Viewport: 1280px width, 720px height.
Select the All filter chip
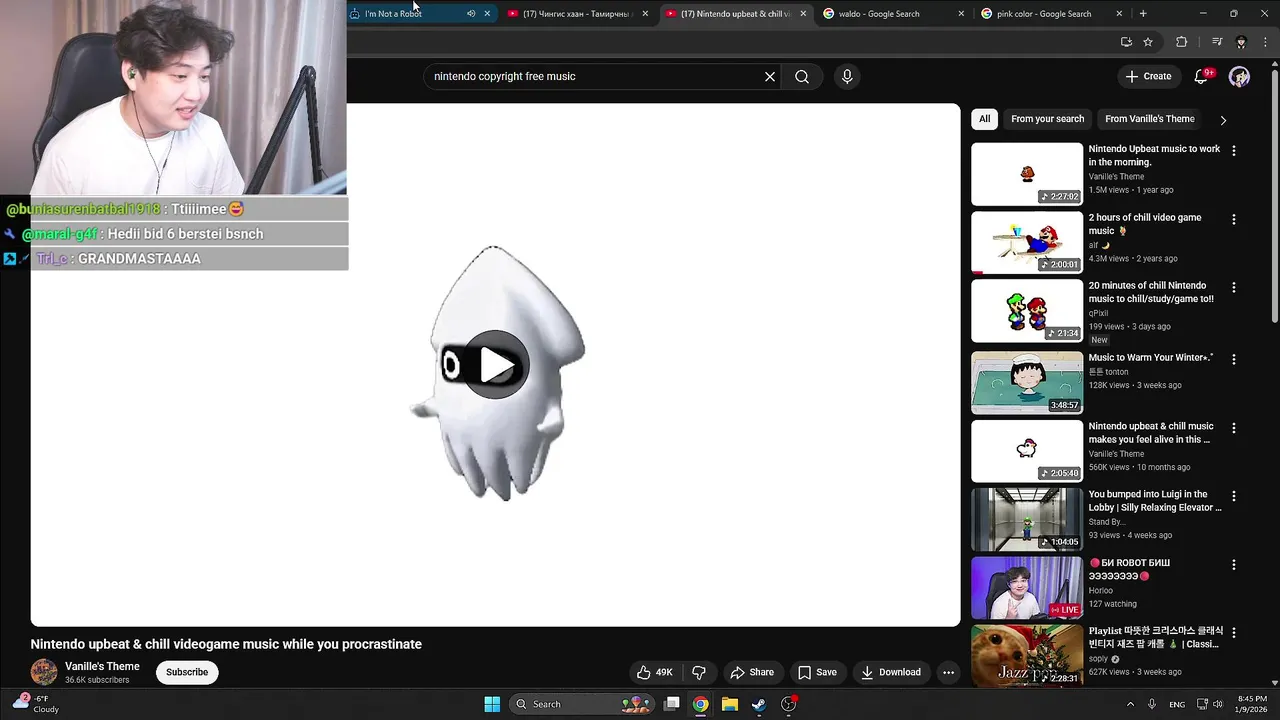984,119
